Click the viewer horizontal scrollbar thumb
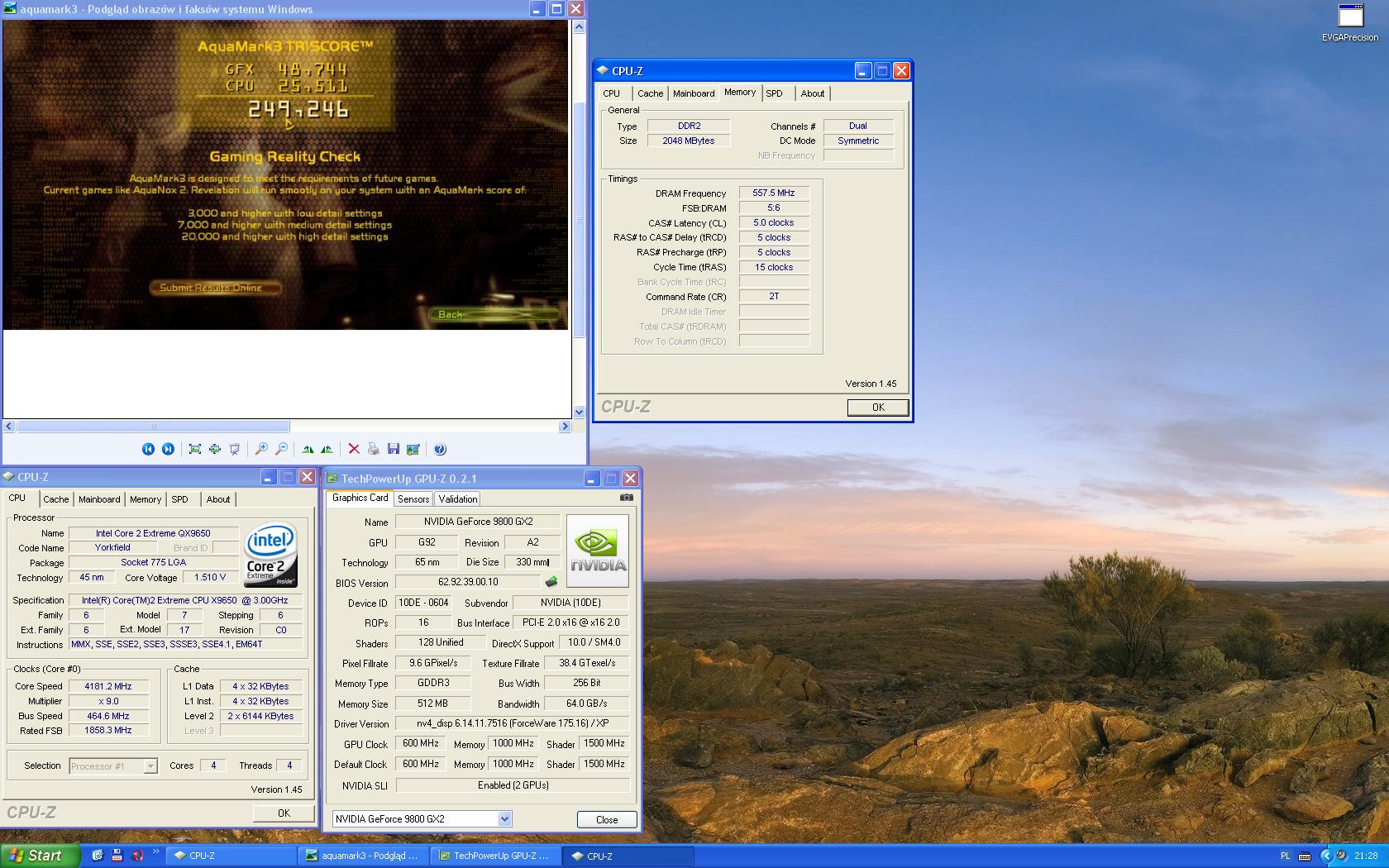Image resolution: width=1389 pixels, height=868 pixels. coord(153,427)
